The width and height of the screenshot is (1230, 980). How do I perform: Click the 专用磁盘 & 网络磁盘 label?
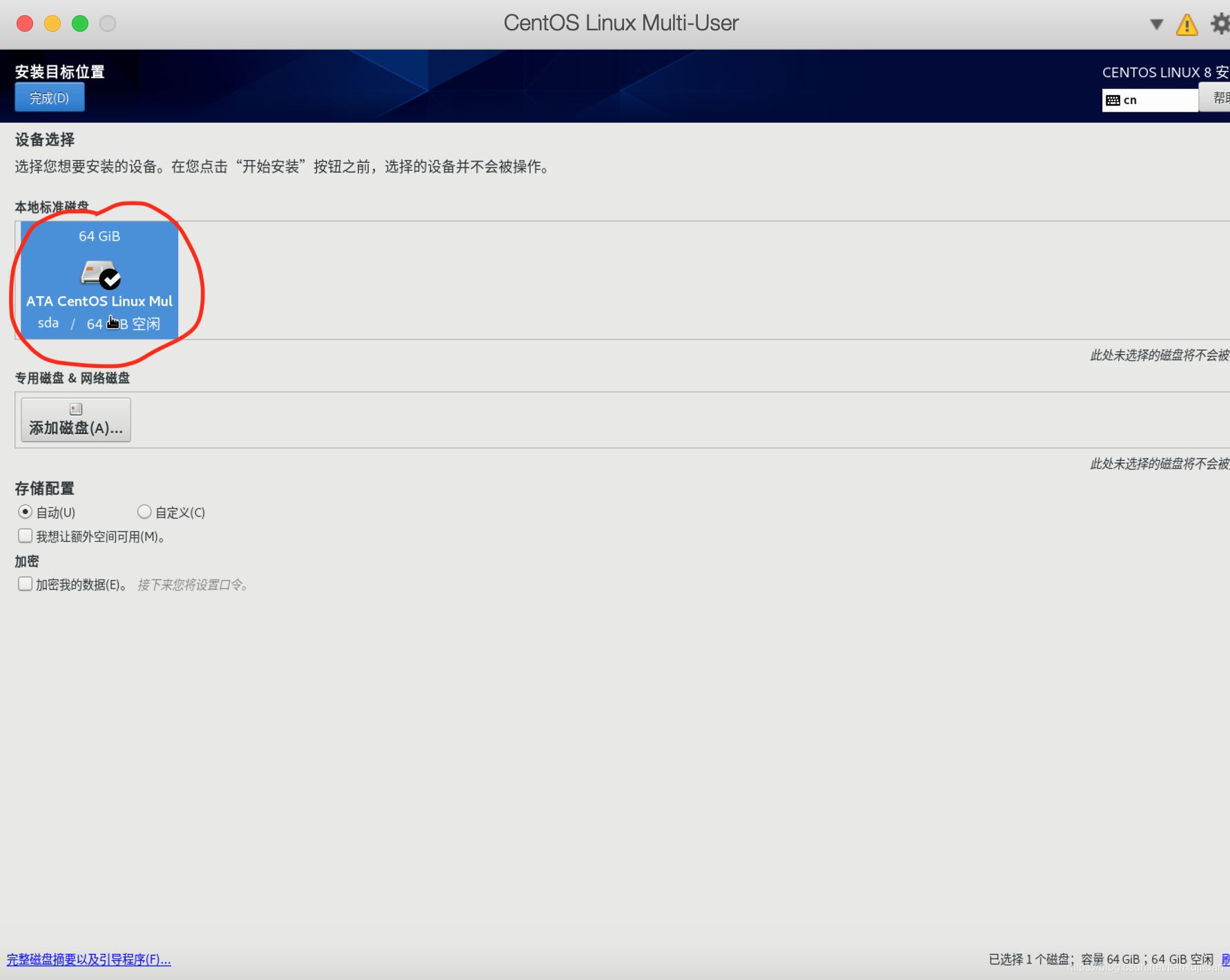[72, 378]
